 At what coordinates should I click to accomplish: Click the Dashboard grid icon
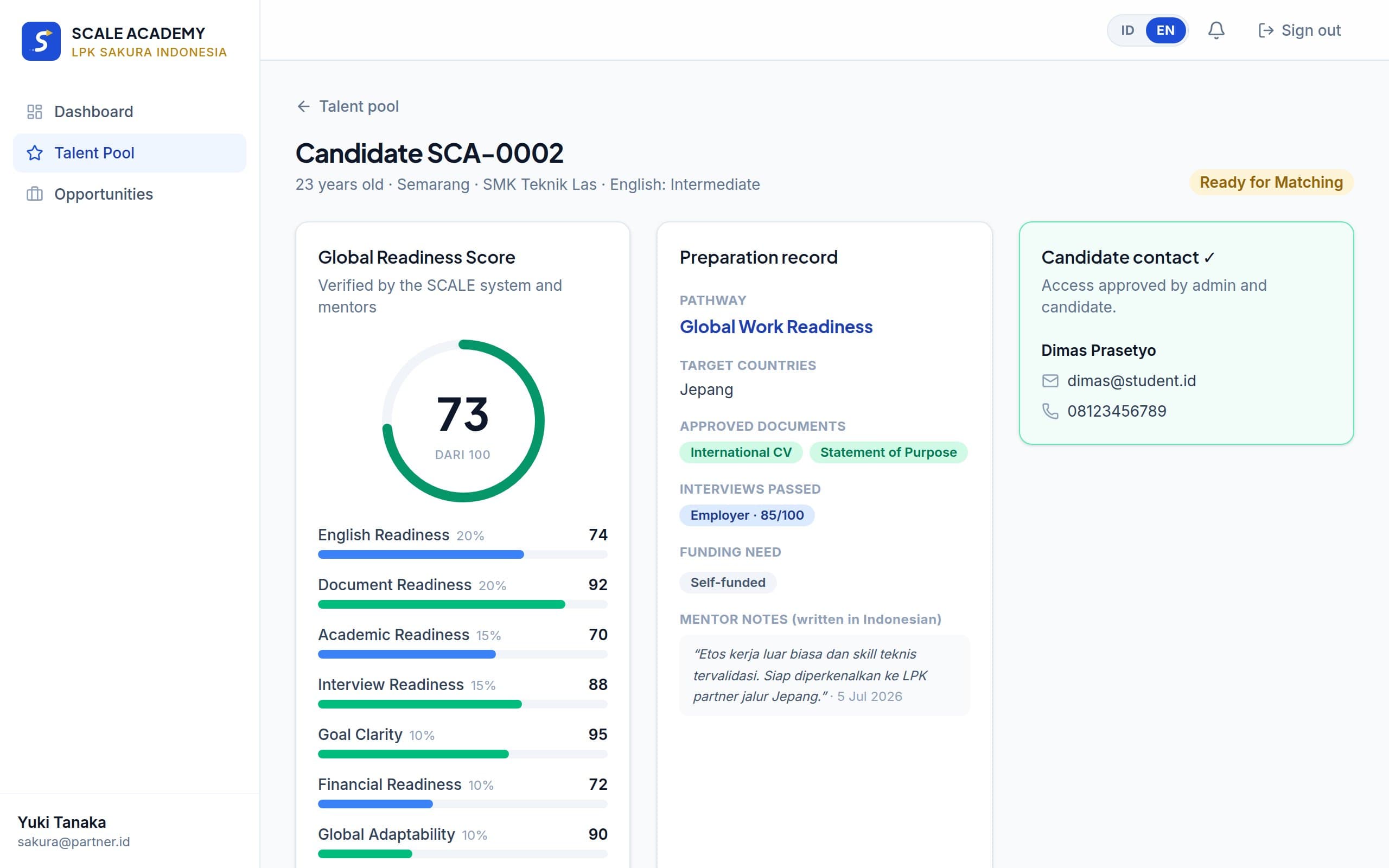point(34,111)
